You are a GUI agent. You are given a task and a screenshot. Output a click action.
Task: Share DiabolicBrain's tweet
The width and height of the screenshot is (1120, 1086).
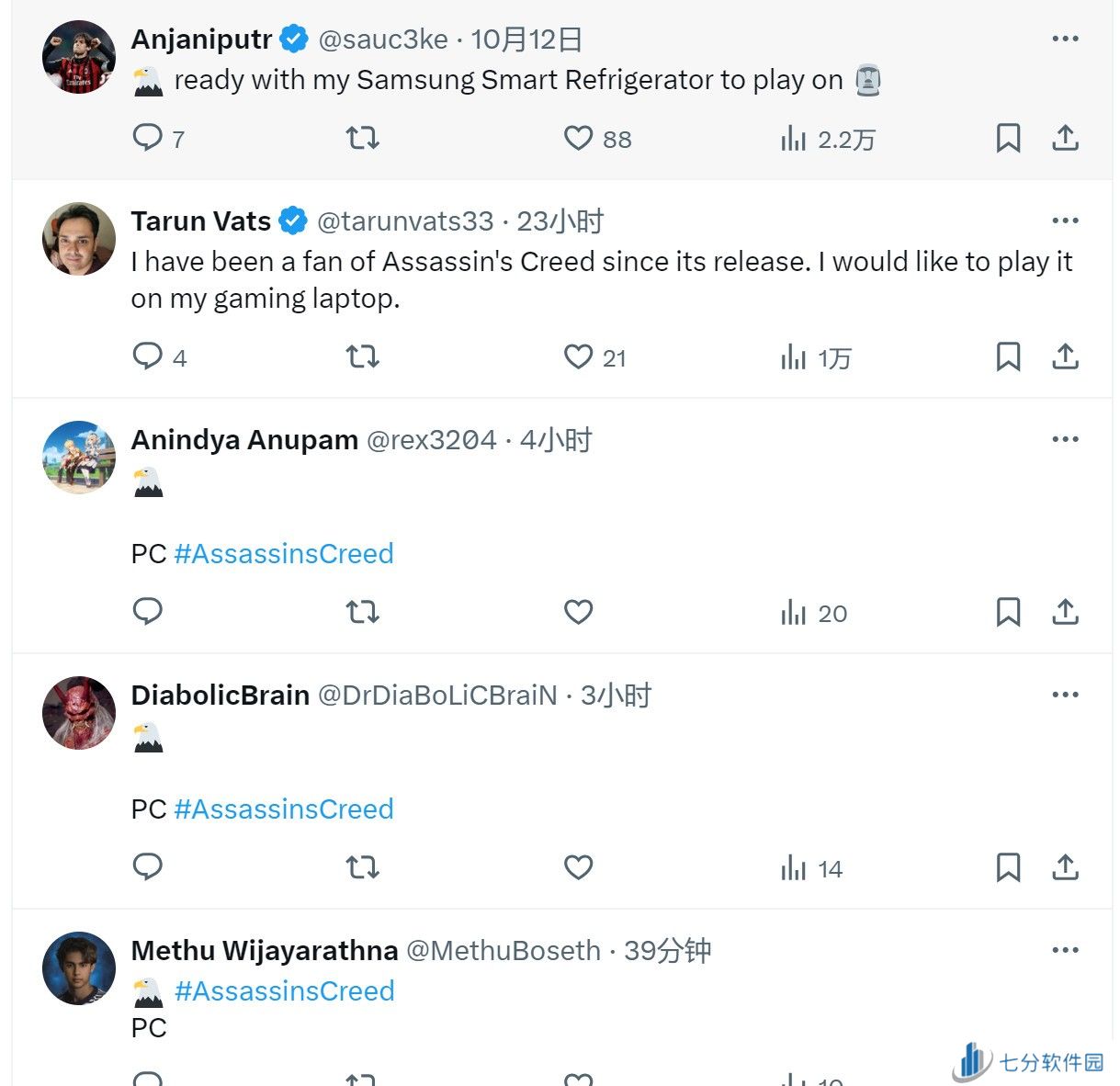[x=1065, y=867]
